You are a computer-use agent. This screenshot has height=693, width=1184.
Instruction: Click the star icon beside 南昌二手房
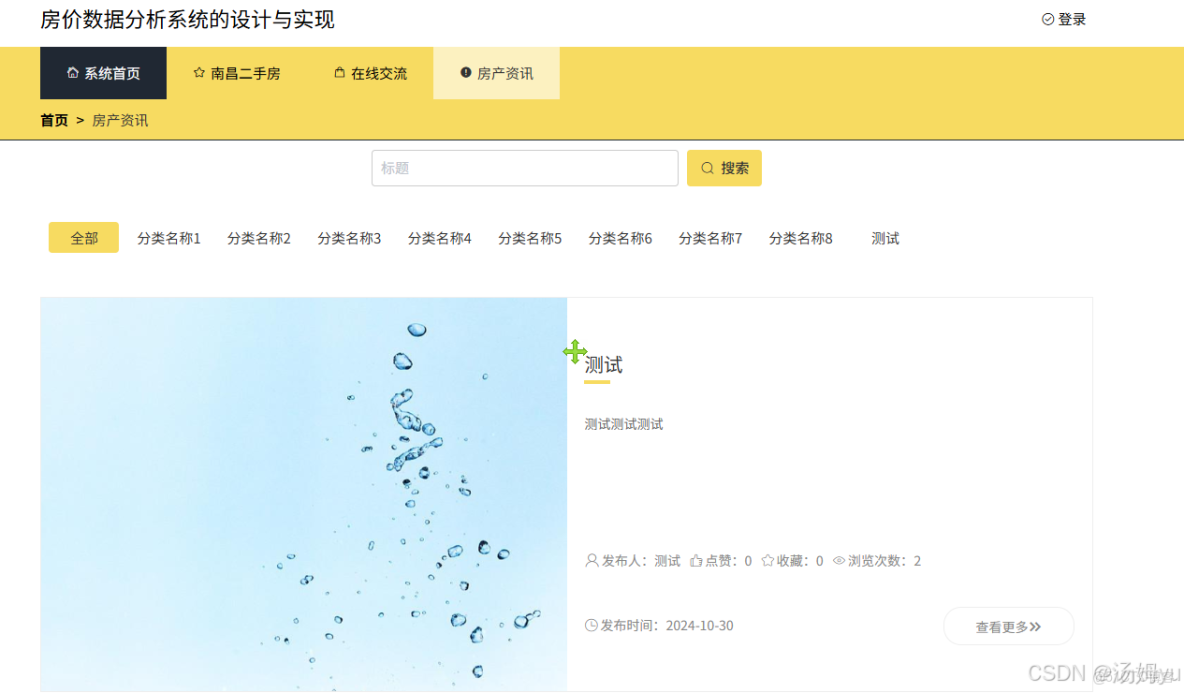click(x=199, y=72)
